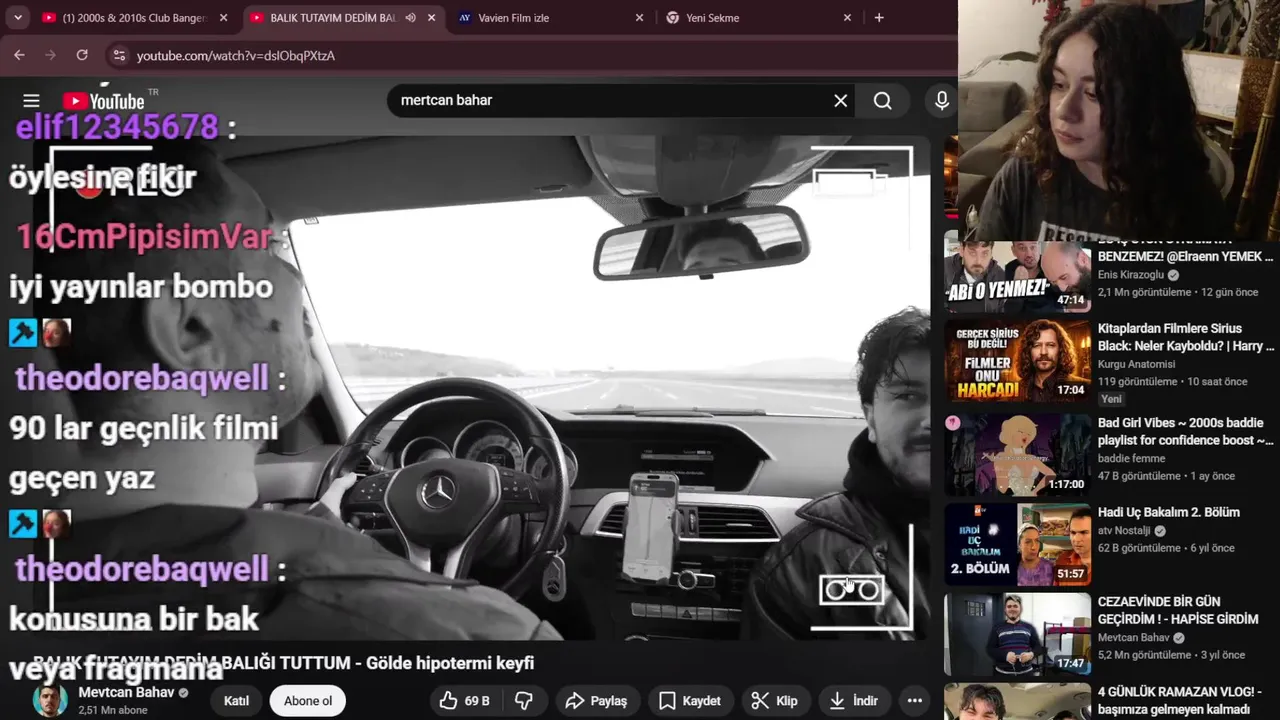Click the Katıl join button
The width and height of the screenshot is (1280, 720).
click(x=236, y=701)
